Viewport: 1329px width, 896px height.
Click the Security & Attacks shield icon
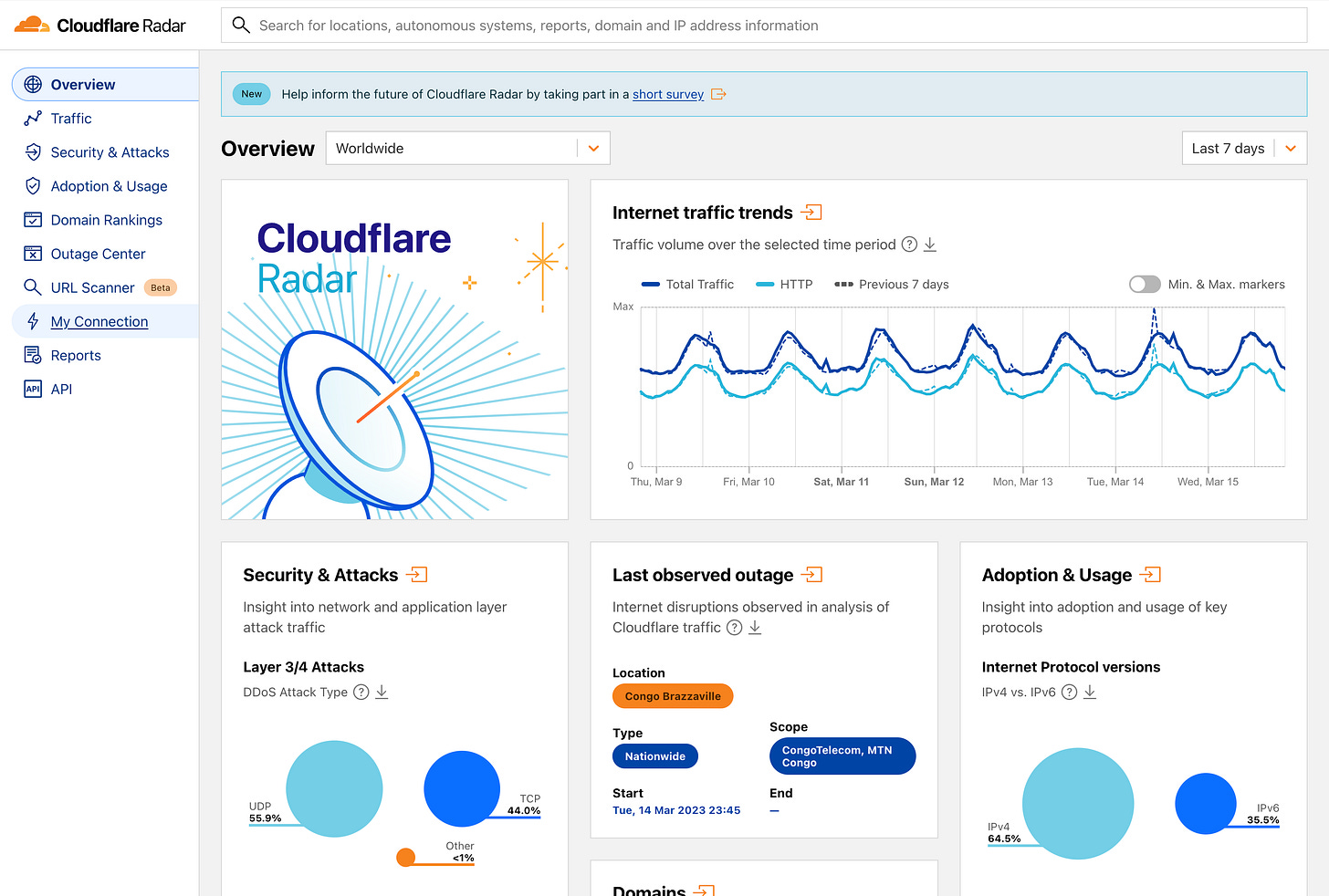tap(33, 152)
